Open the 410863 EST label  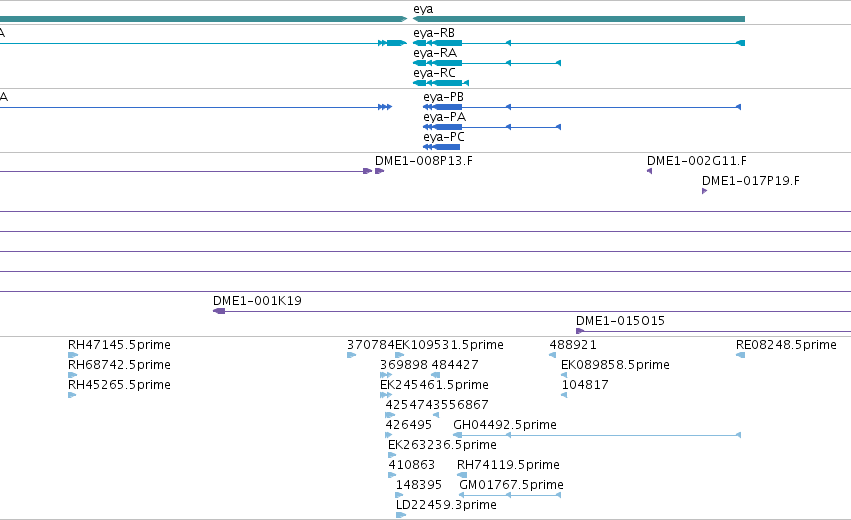click(x=411, y=465)
